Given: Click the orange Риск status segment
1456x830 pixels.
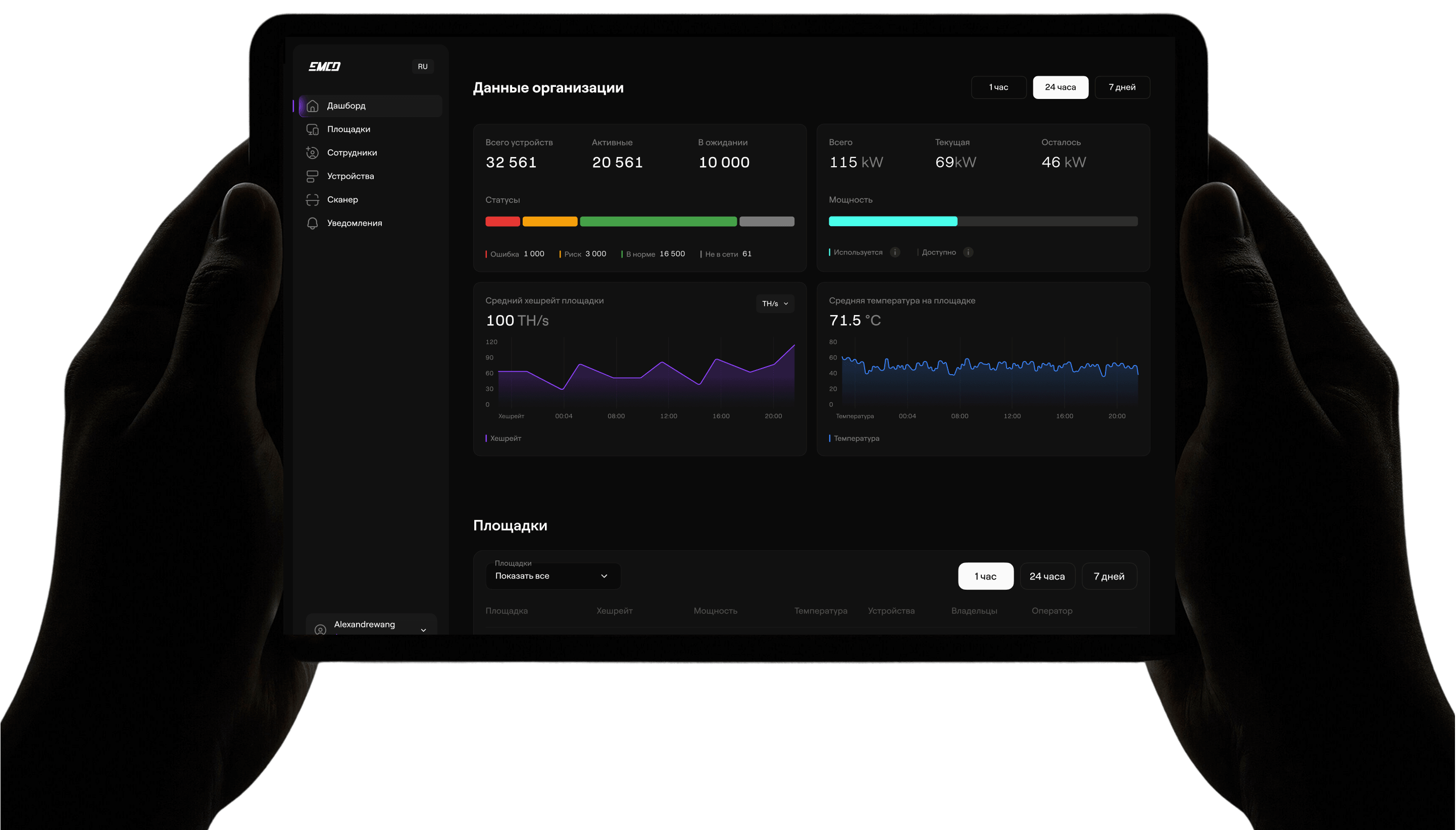Looking at the screenshot, I should pyautogui.click(x=549, y=222).
